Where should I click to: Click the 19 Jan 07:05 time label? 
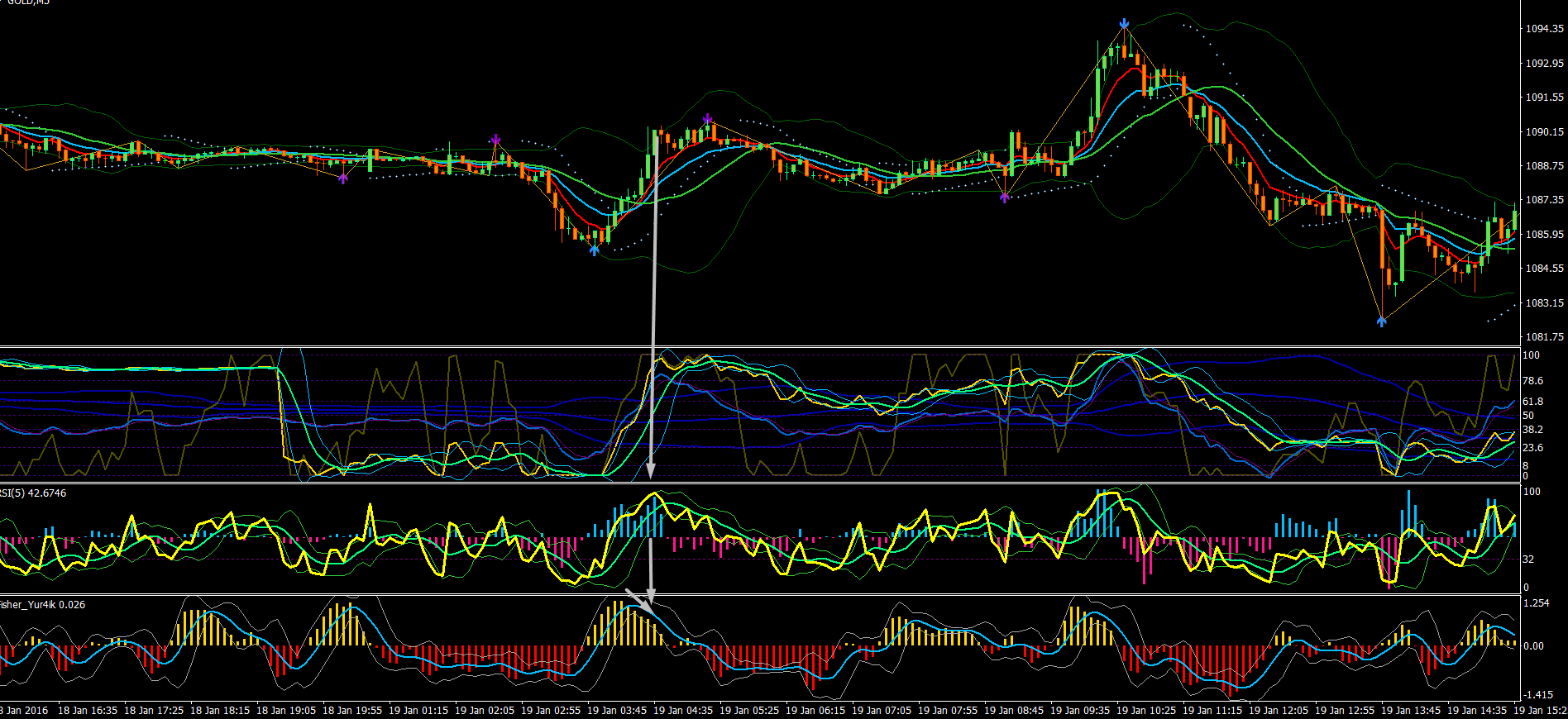click(882, 711)
